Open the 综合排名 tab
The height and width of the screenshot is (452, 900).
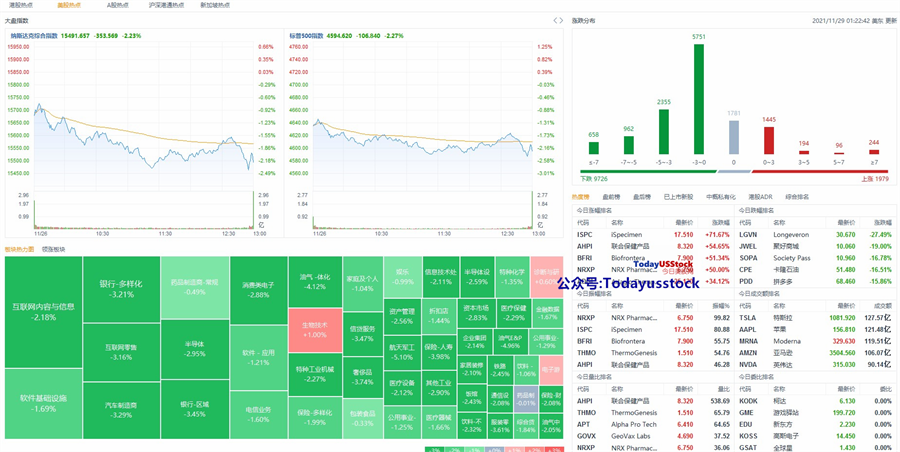797,196
